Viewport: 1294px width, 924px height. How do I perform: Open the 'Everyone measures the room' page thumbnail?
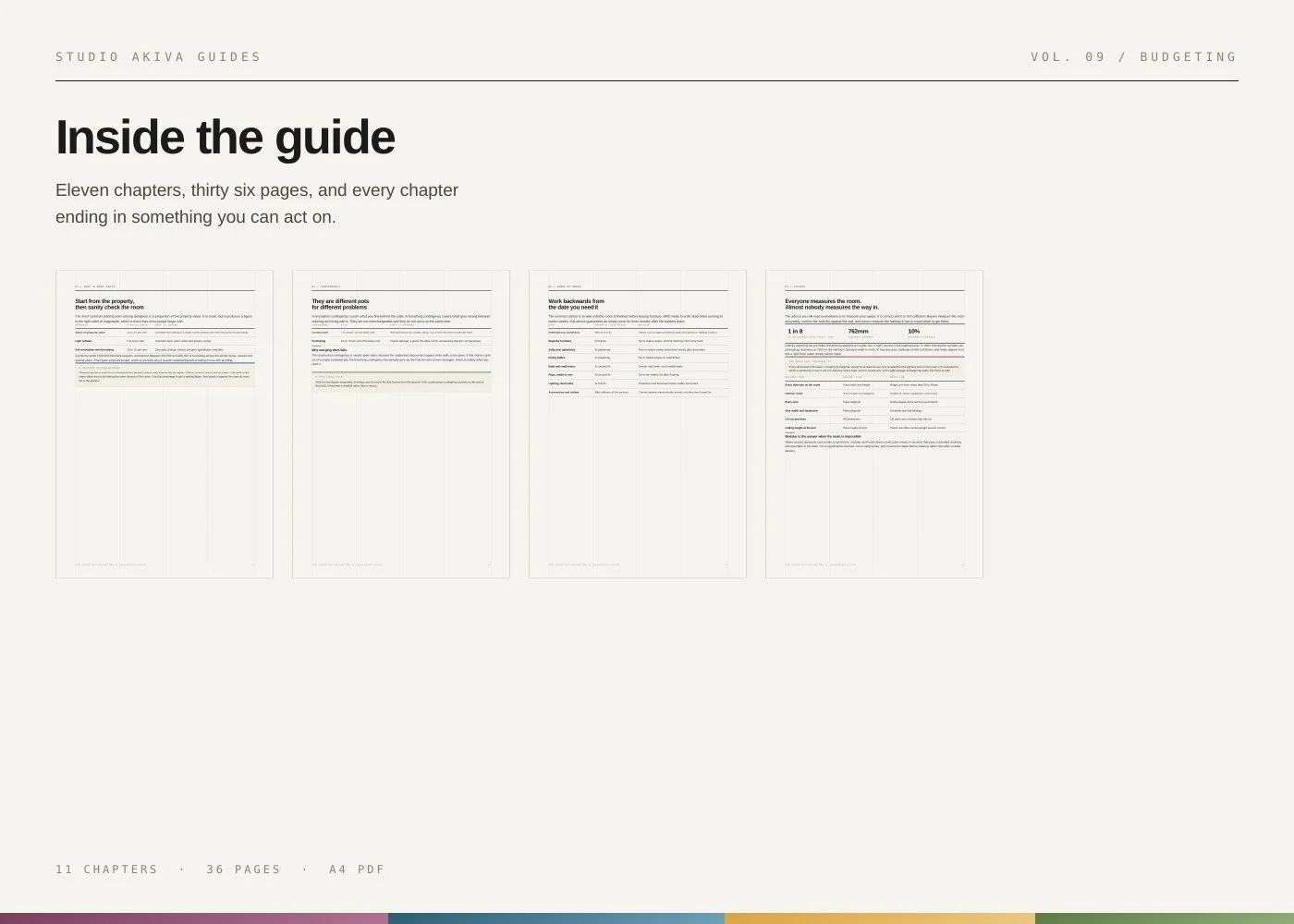(874, 424)
